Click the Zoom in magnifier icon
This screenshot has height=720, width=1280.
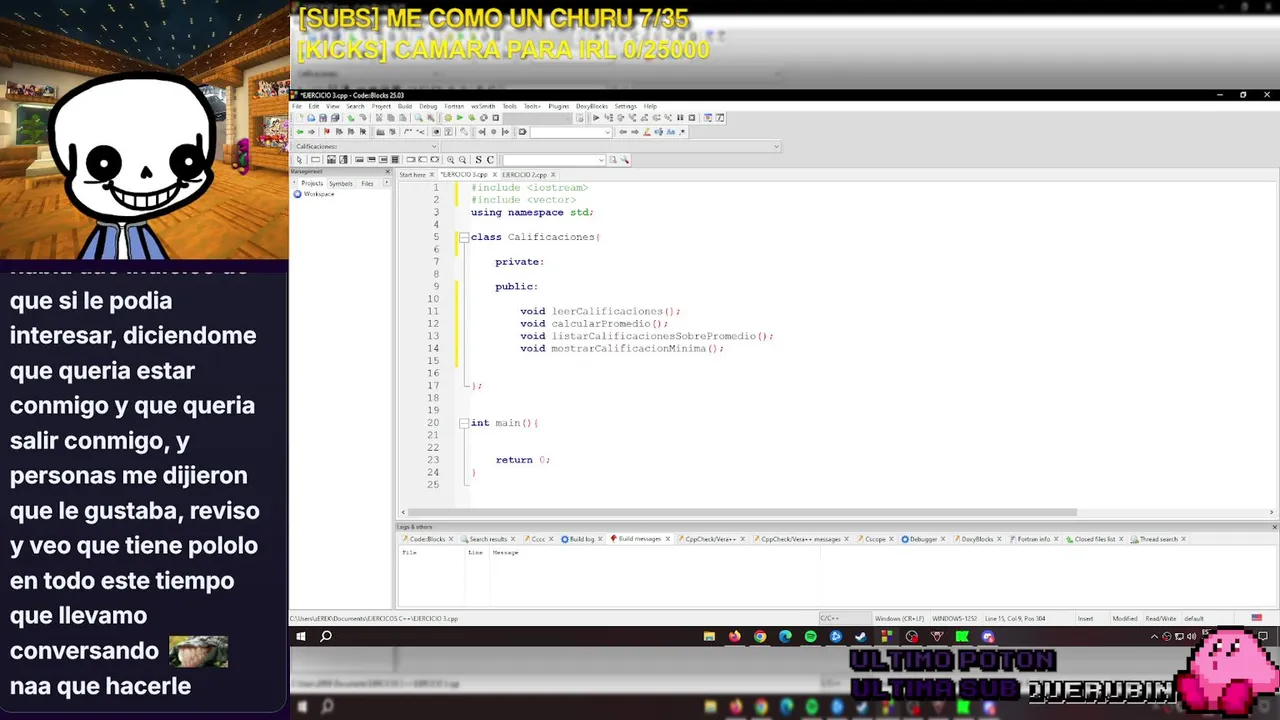(x=450, y=160)
